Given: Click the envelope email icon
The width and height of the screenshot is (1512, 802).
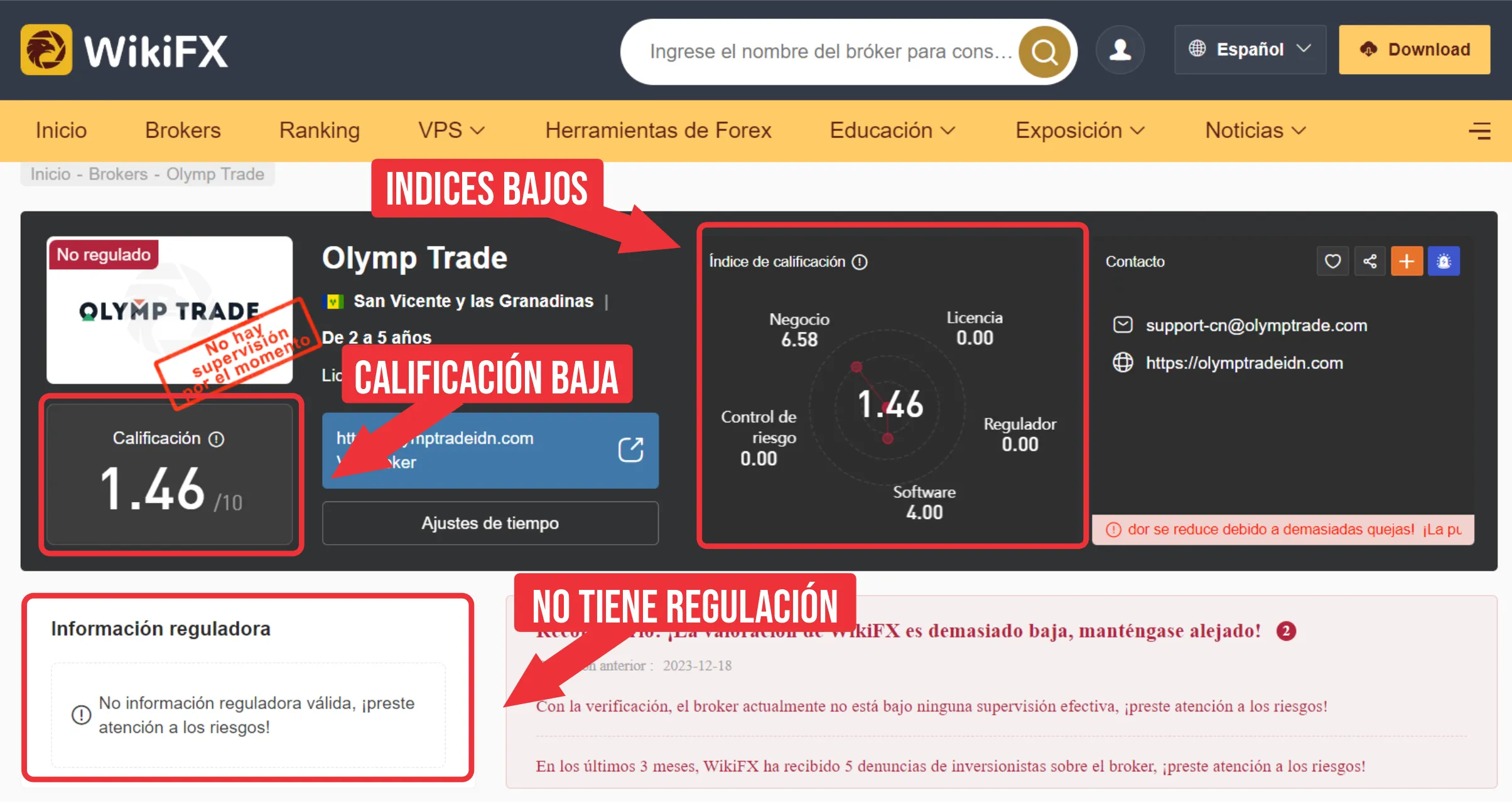Looking at the screenshot, I should (1123, 325).
